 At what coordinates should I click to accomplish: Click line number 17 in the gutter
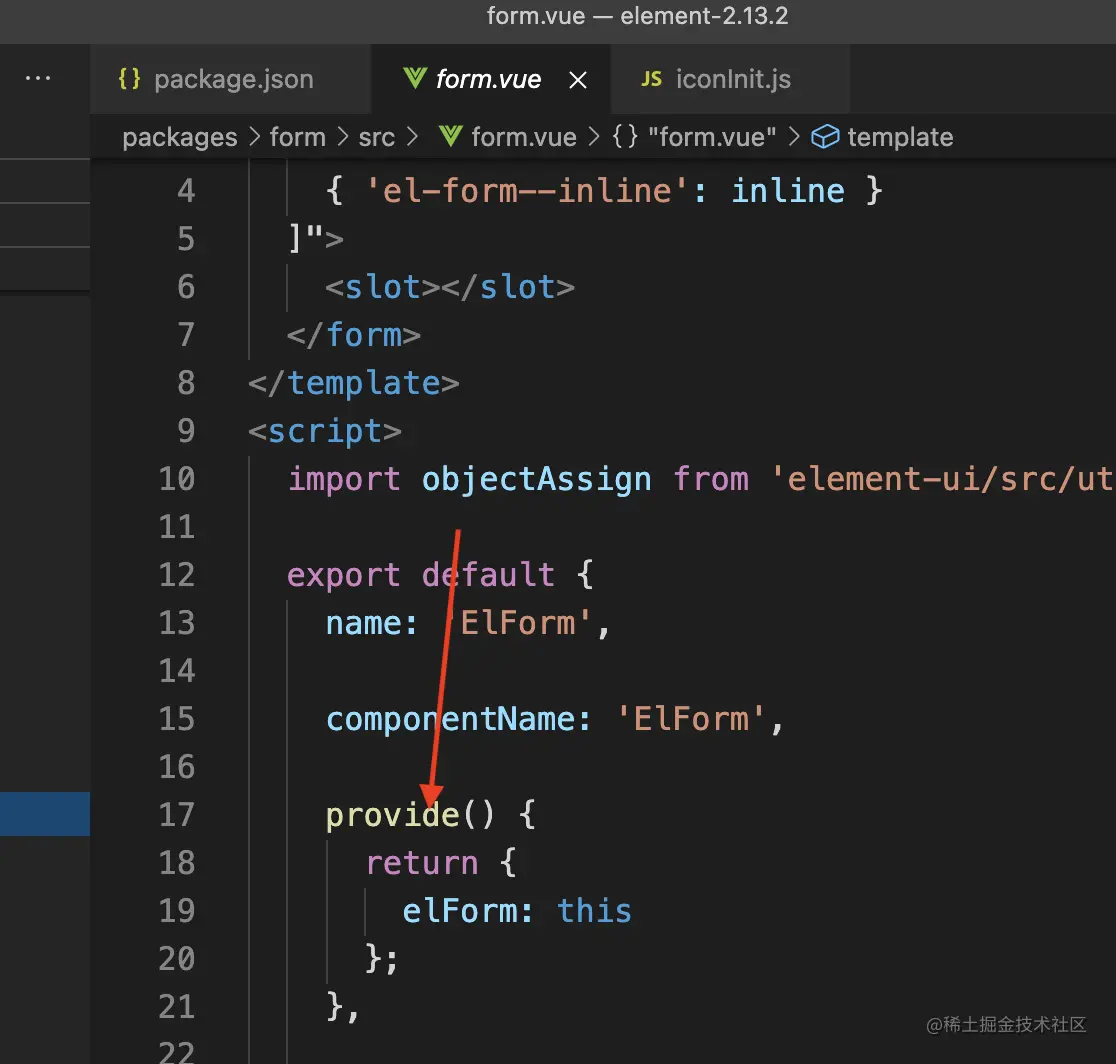[177, 814]
